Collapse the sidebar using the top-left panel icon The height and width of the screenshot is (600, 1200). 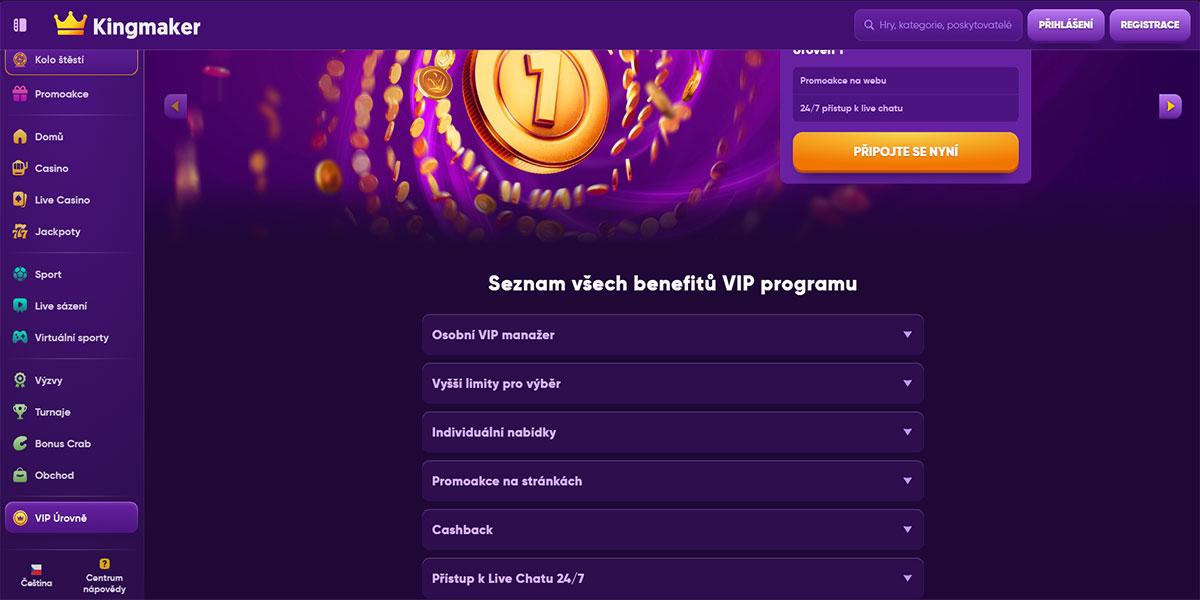[20, 25]
